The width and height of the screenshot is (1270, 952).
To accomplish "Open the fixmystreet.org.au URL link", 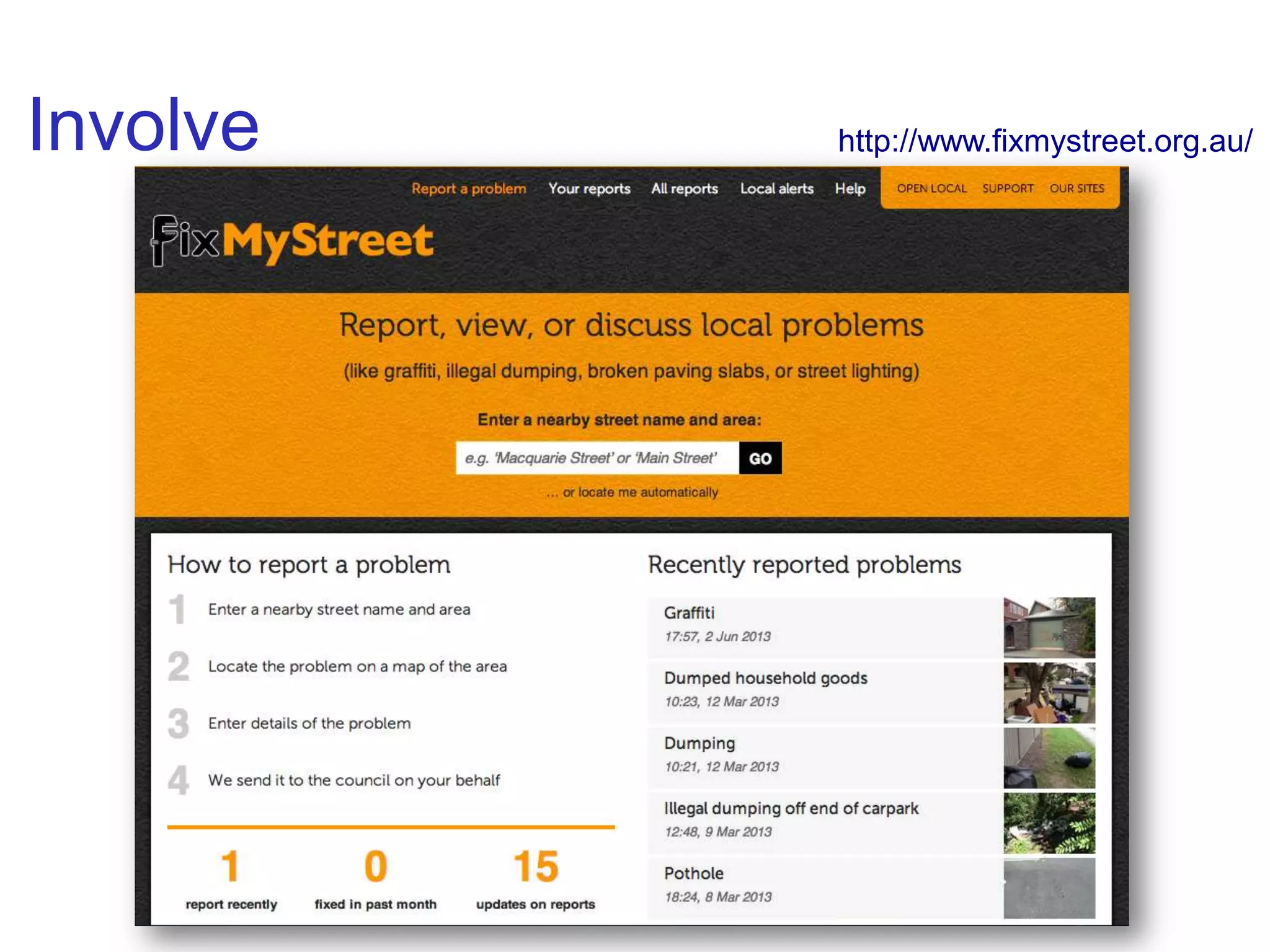I will pyautogui.click(x=1045, y=141).
